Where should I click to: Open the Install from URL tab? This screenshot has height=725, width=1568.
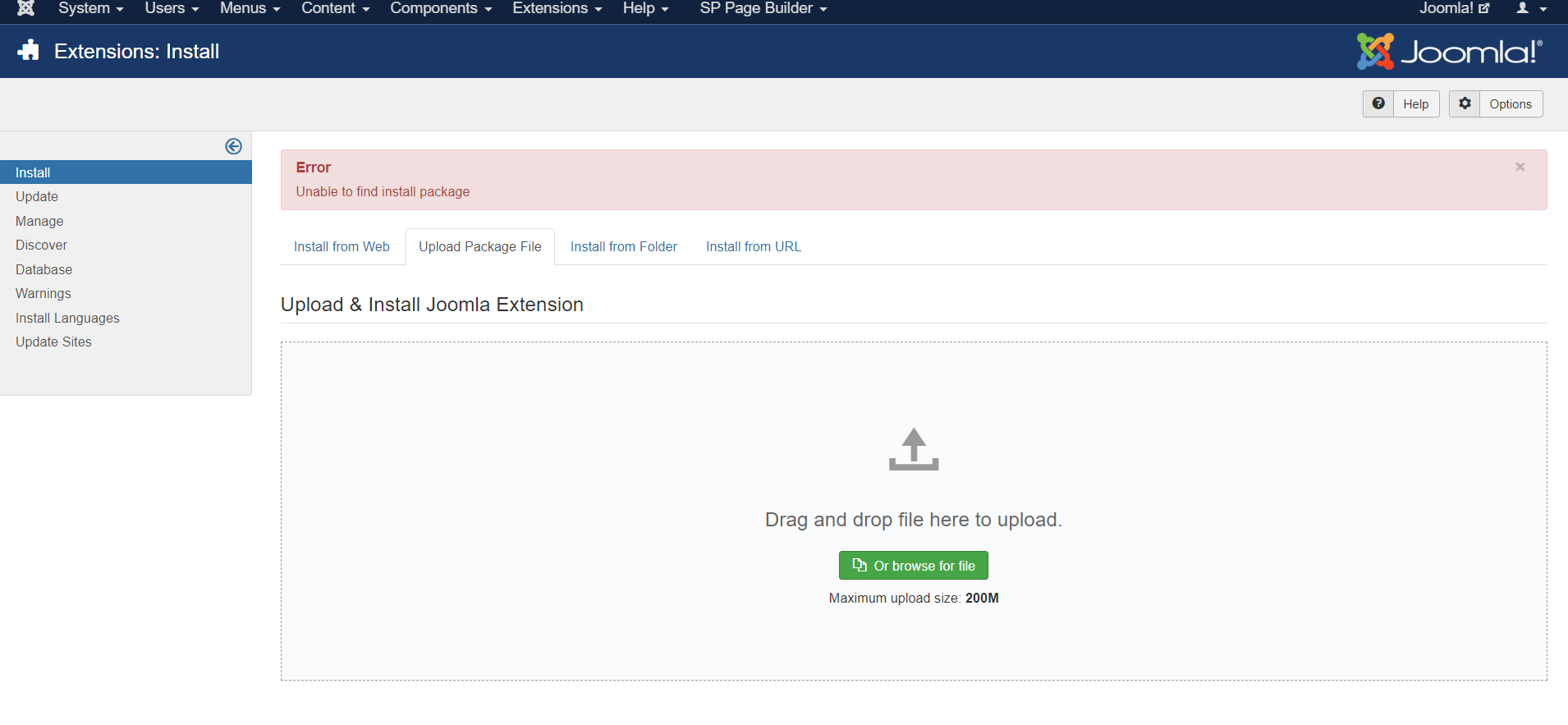[754, 246]
